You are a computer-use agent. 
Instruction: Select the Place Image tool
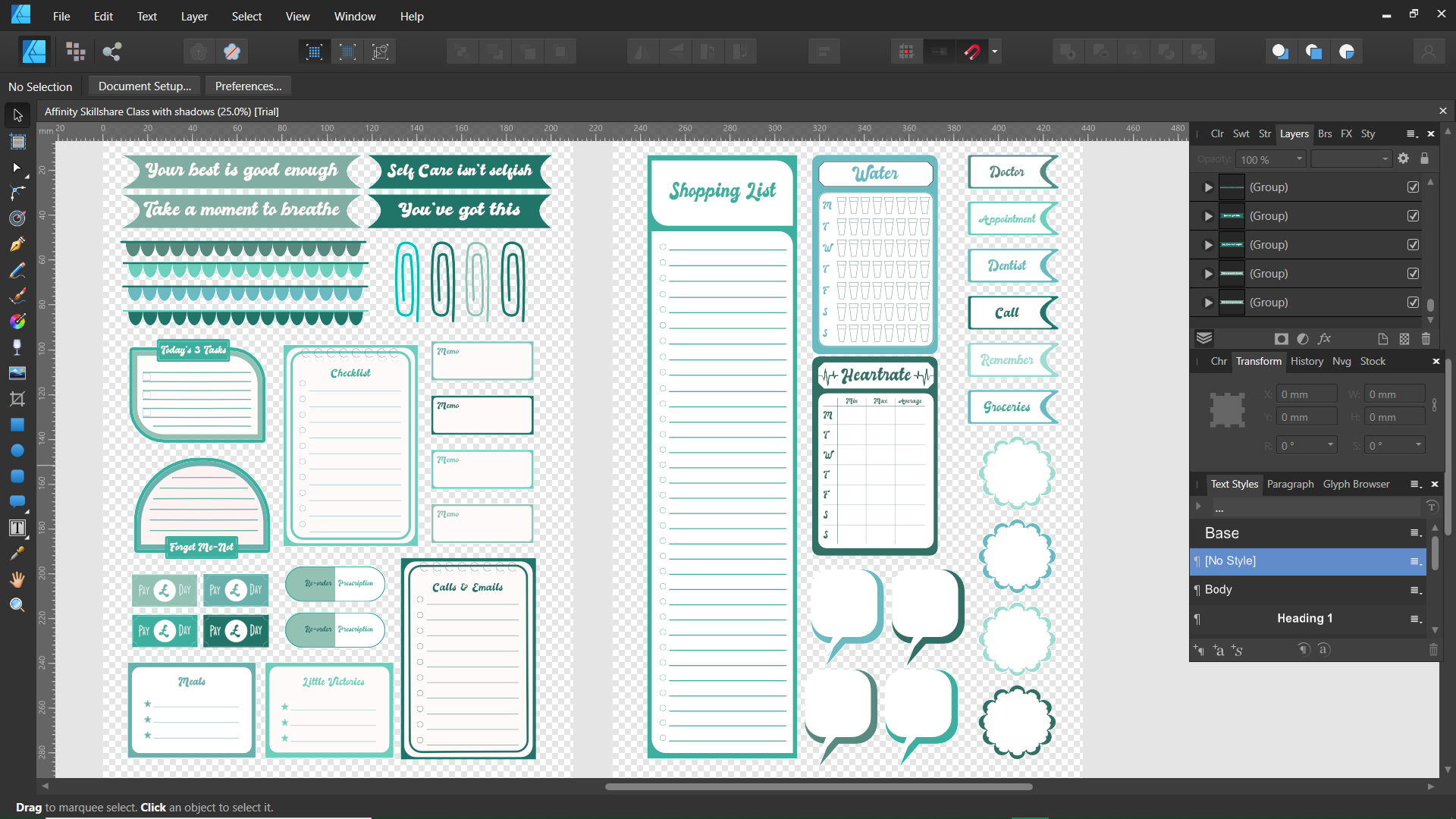(17, 373)
